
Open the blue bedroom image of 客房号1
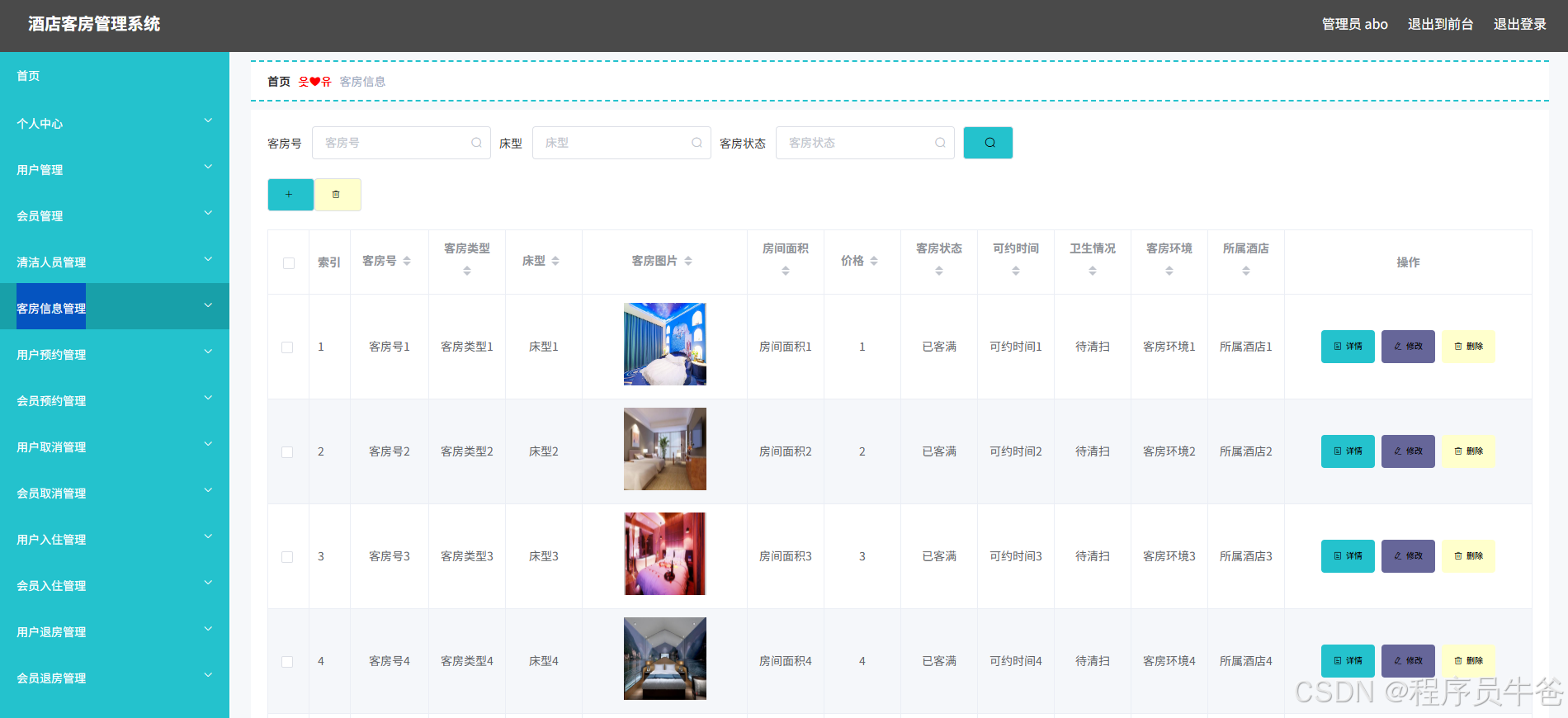[x=665, y=344]
